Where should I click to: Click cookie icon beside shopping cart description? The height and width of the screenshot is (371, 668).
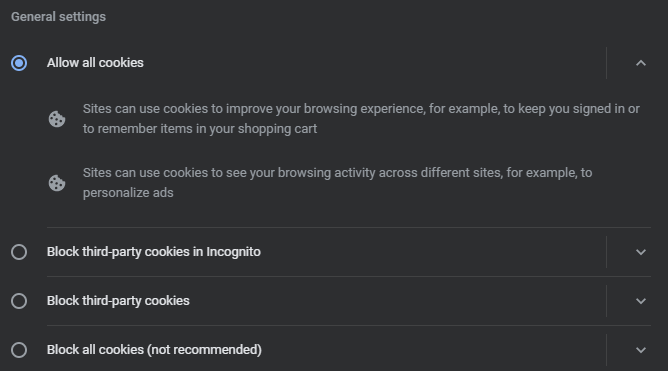tap(57, 119)
